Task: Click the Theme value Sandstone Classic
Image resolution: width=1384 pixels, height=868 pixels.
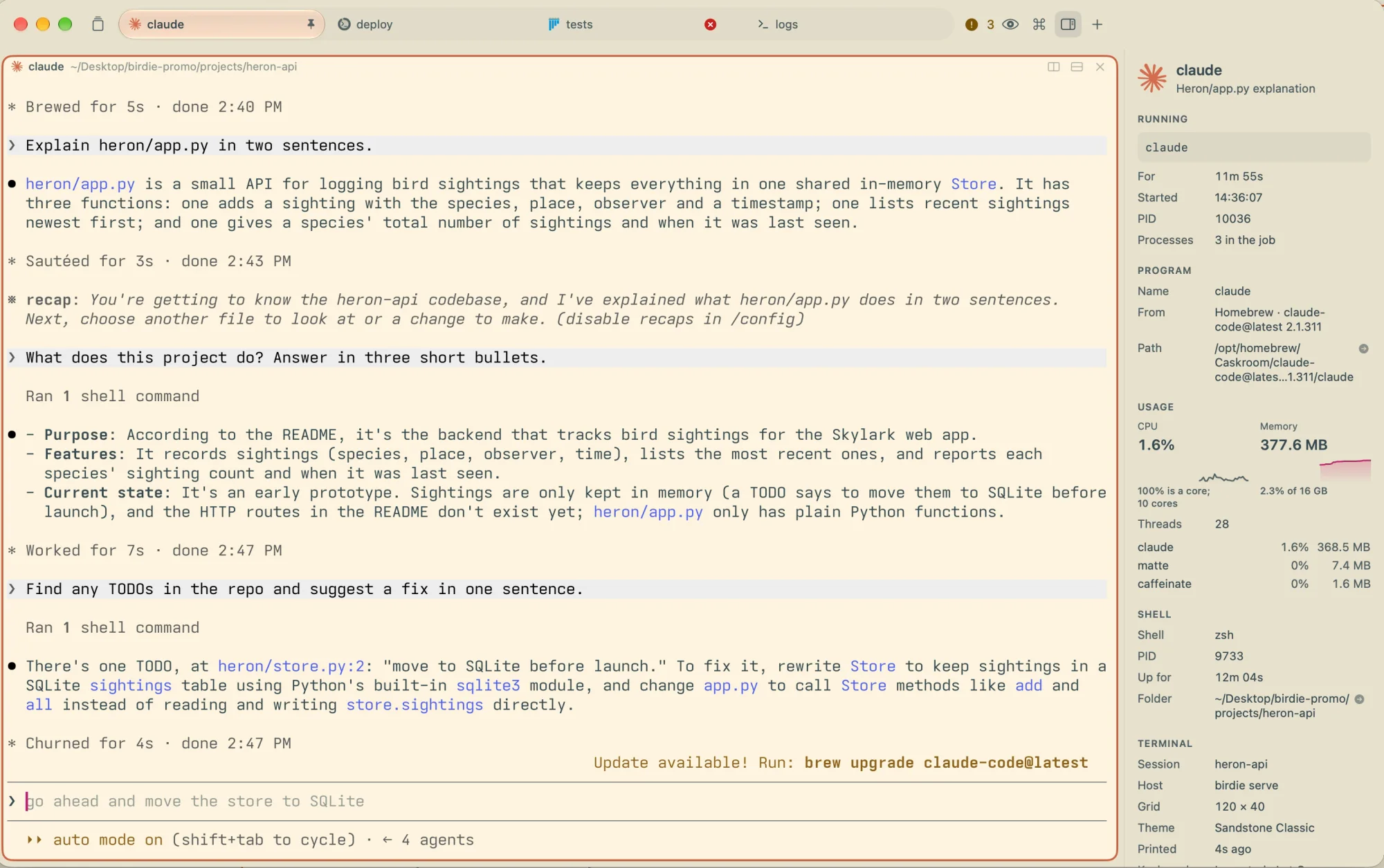Action: pos(1264,828)
